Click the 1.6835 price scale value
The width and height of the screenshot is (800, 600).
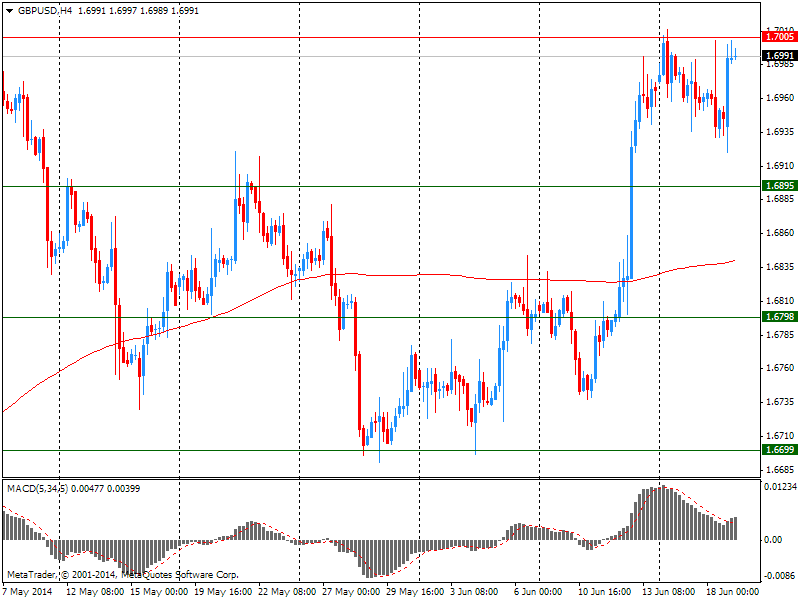point(781,267)
